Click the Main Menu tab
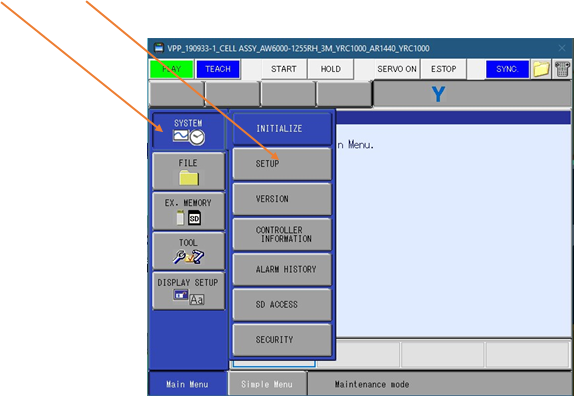This screenshot has height=396, width=574. (x=188, y=384)
